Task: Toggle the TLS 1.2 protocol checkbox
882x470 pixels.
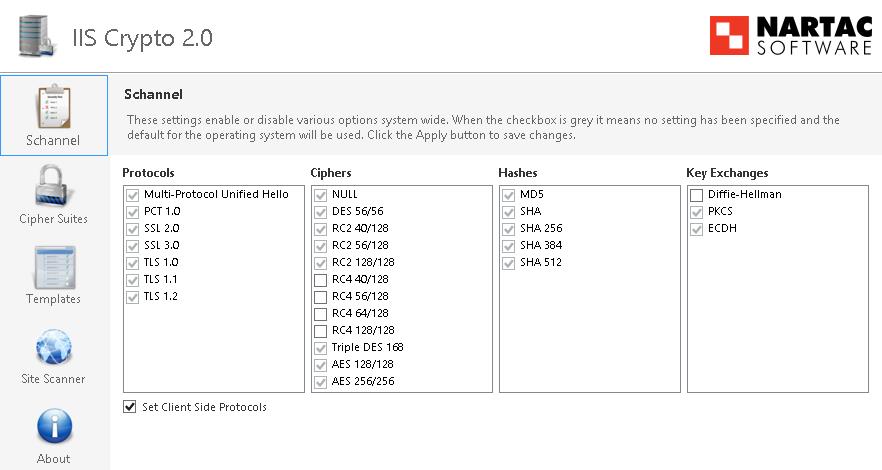Action: point(132,297)
